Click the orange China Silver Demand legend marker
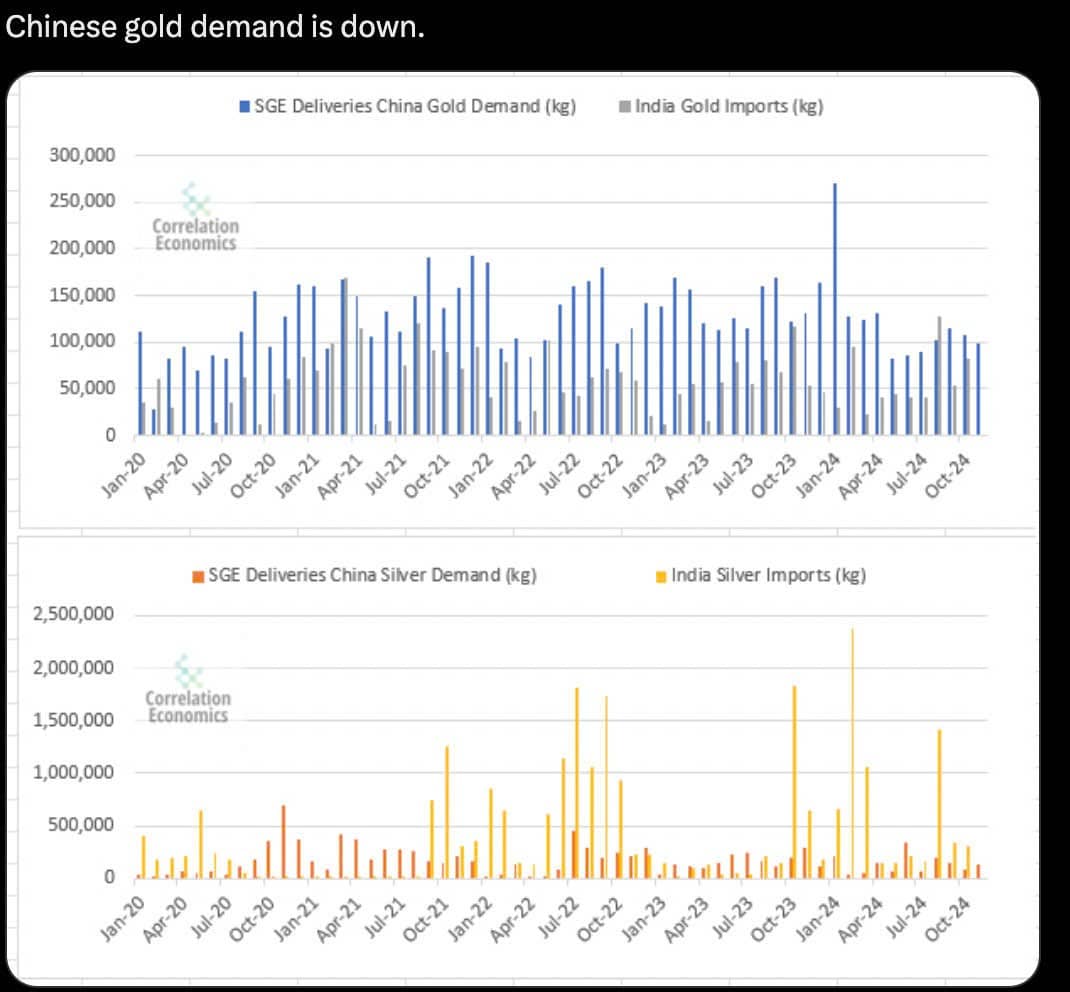The width and height of the screenshot is (1070, 992). 199,576
